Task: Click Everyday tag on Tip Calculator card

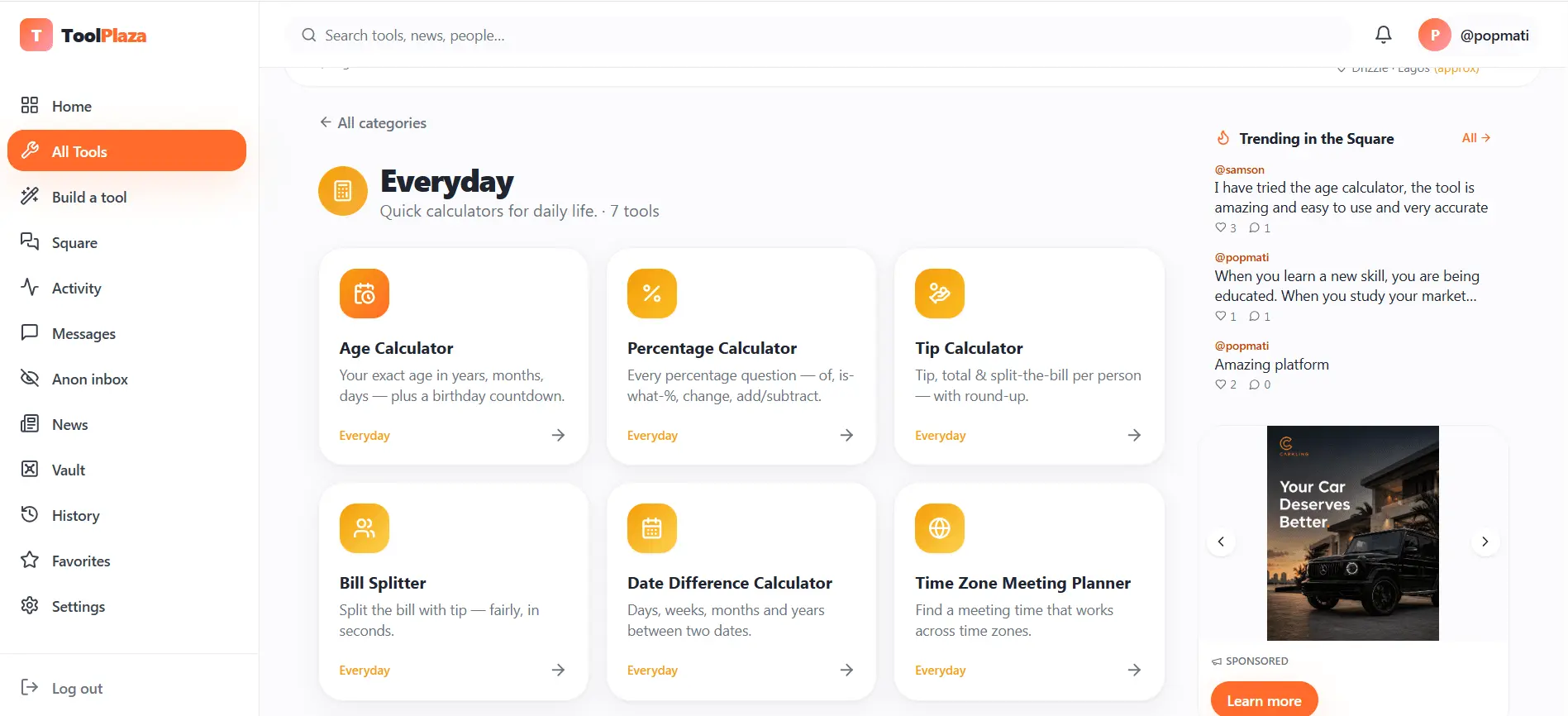Action: click(940, 435)
